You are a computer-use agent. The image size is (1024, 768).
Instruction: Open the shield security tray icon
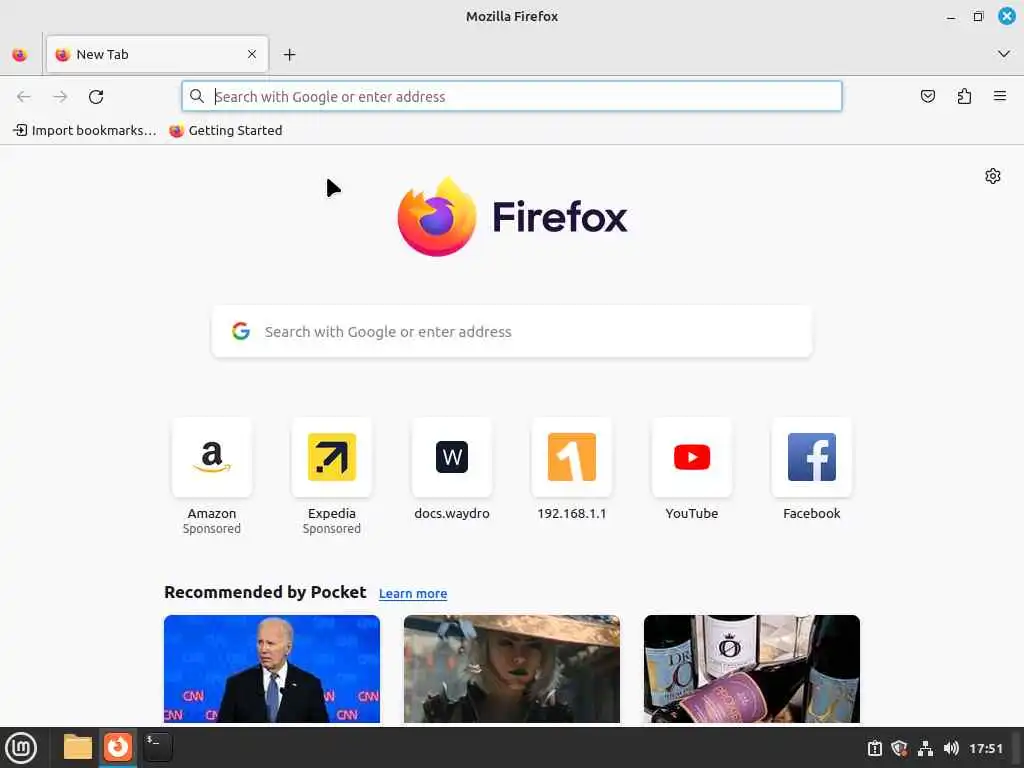tap(899, 748)
